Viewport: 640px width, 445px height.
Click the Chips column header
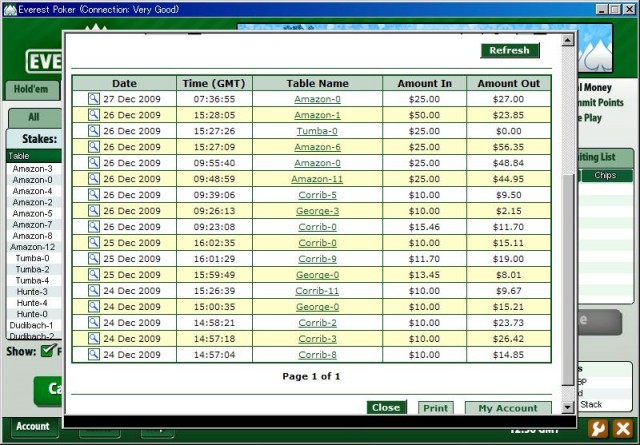(x=605, y=175)
